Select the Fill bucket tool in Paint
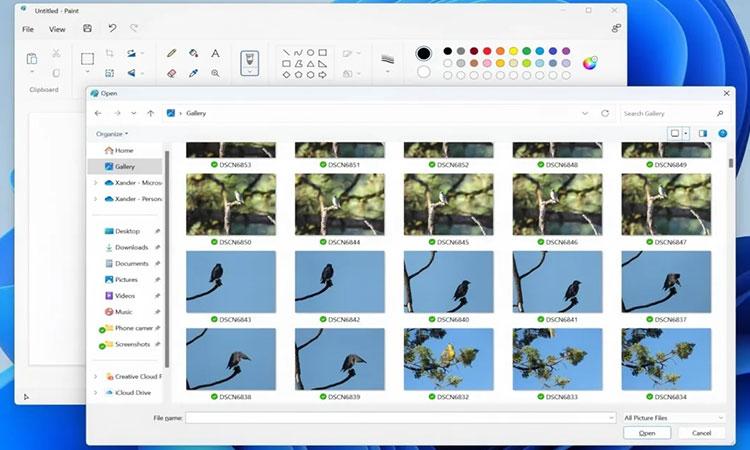This screenshot has height=450, width=750. pyautogui.click(x=193, y=53)
